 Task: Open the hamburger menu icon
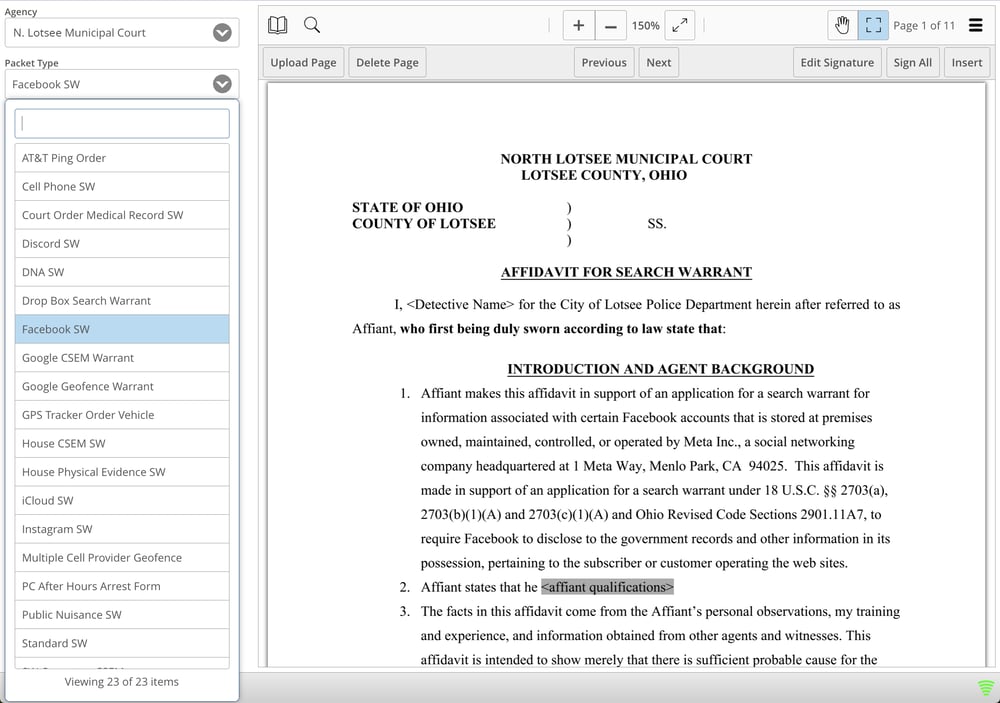pyautogui.click(x=976, y=26)
